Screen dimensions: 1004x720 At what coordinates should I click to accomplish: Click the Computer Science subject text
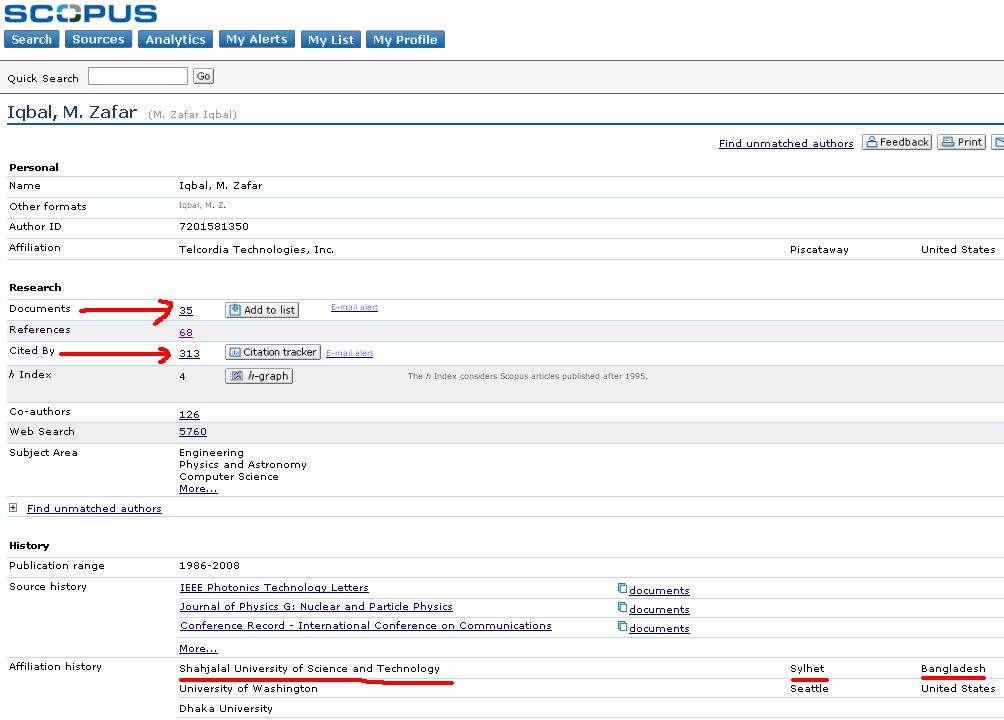(229, 477)
